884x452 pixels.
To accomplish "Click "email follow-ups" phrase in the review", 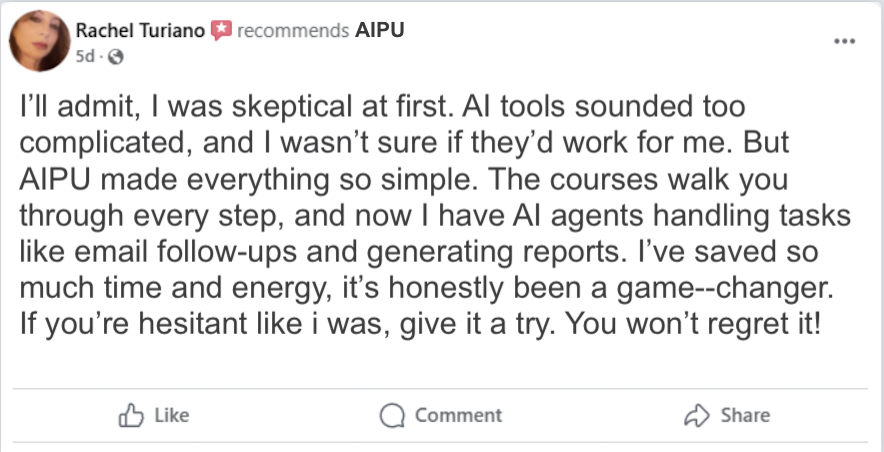I will [x=185, y=253].
